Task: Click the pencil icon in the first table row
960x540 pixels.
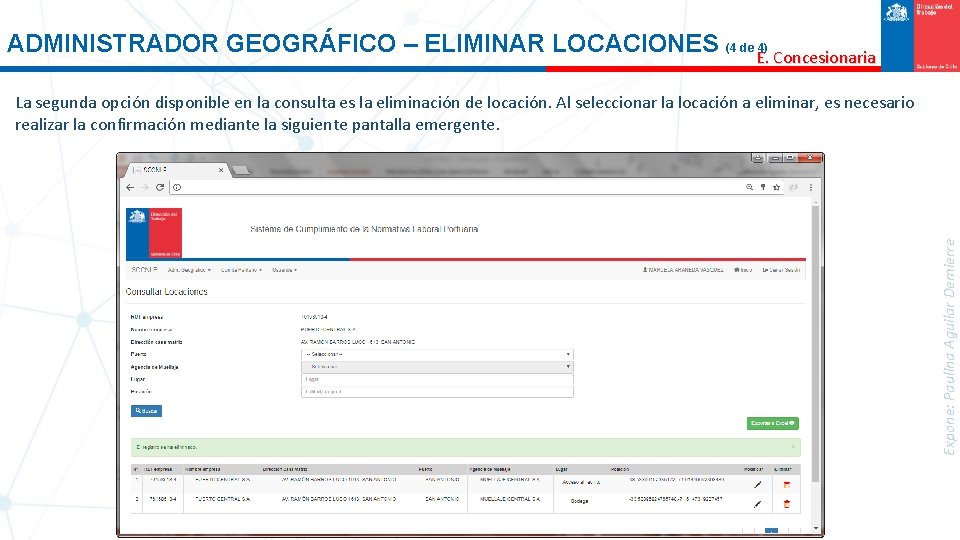Action: click(757, 484)
